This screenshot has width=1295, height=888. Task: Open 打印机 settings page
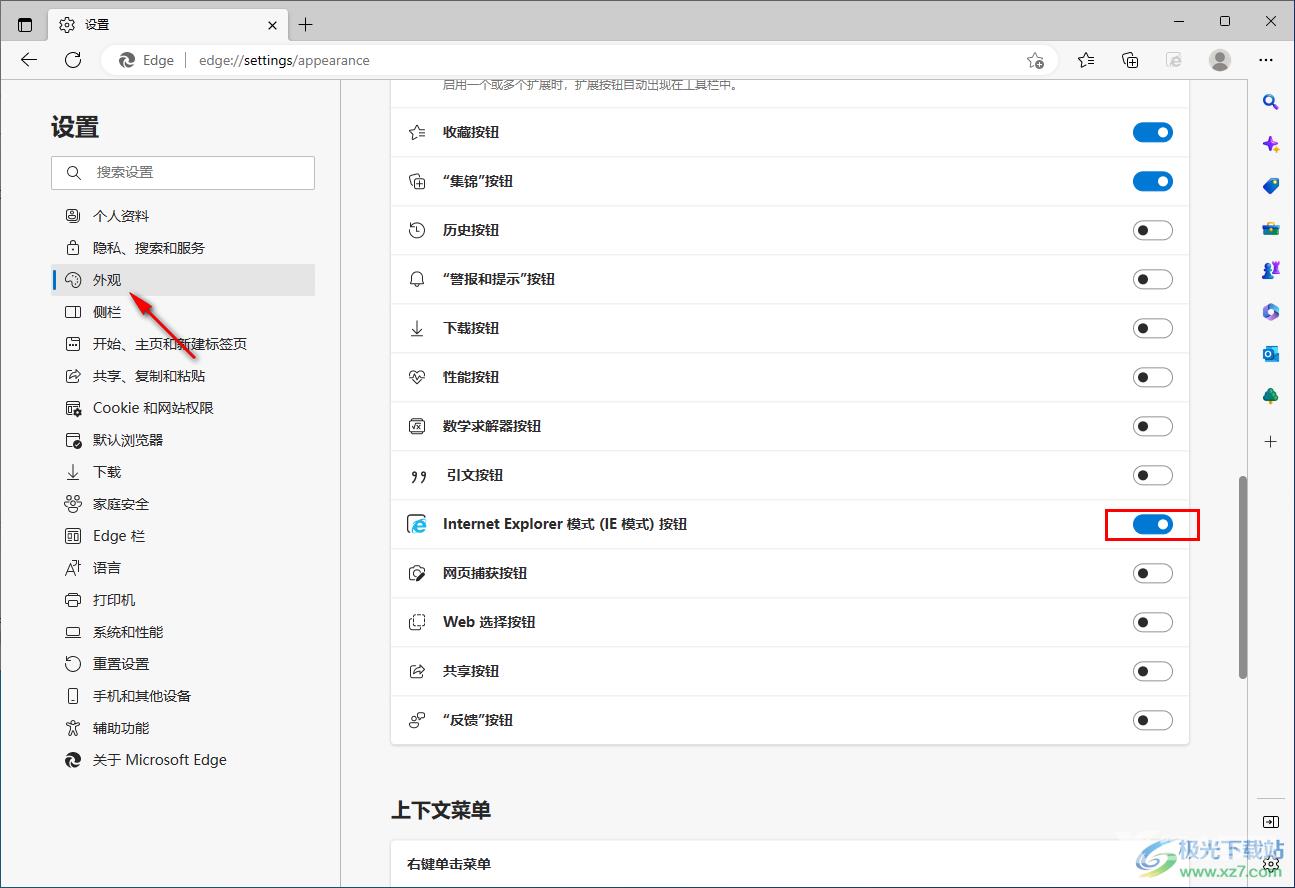pos(183,600)
